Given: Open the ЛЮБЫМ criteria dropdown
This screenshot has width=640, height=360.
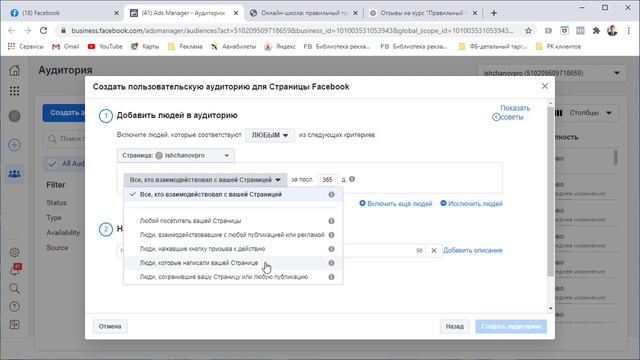Looking at the screenshot, I should click(270, 135).
